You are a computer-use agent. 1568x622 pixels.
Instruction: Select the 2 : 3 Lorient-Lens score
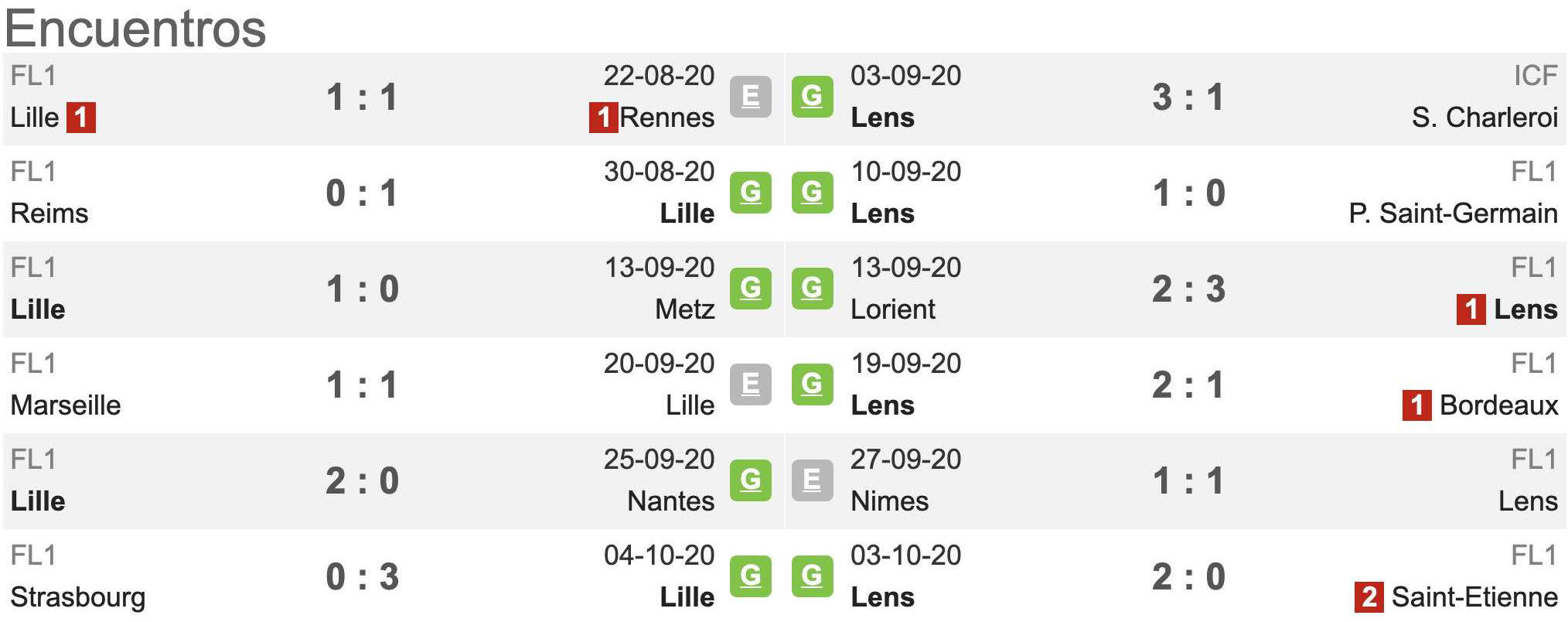click(1188, 289)
